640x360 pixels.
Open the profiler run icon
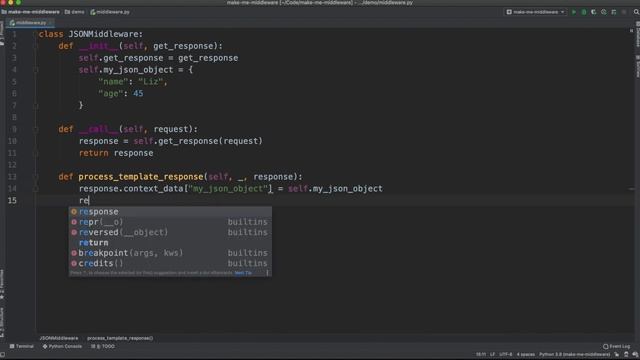point(604,12)
